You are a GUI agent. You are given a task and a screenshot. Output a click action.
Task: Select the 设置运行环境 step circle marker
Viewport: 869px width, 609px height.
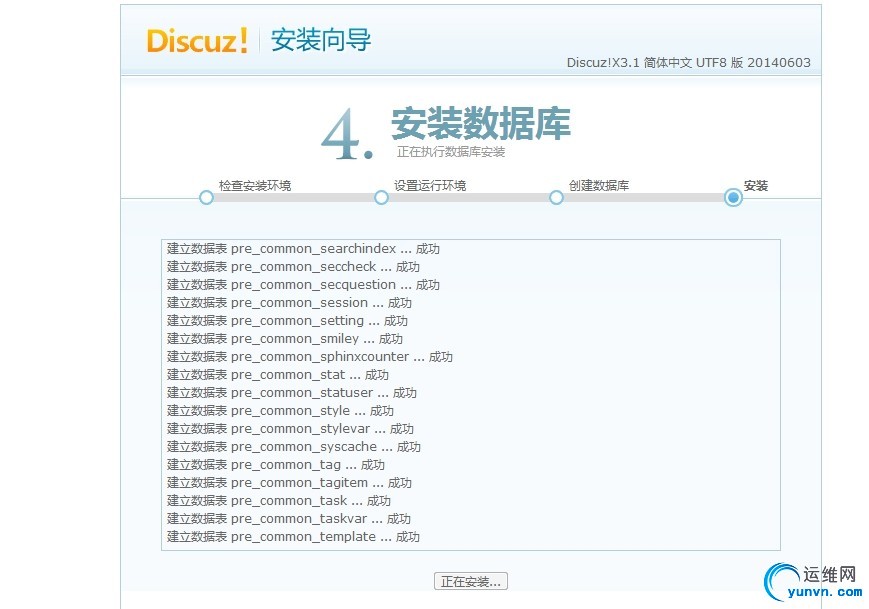pyautogui.click(x=381, y=197)
